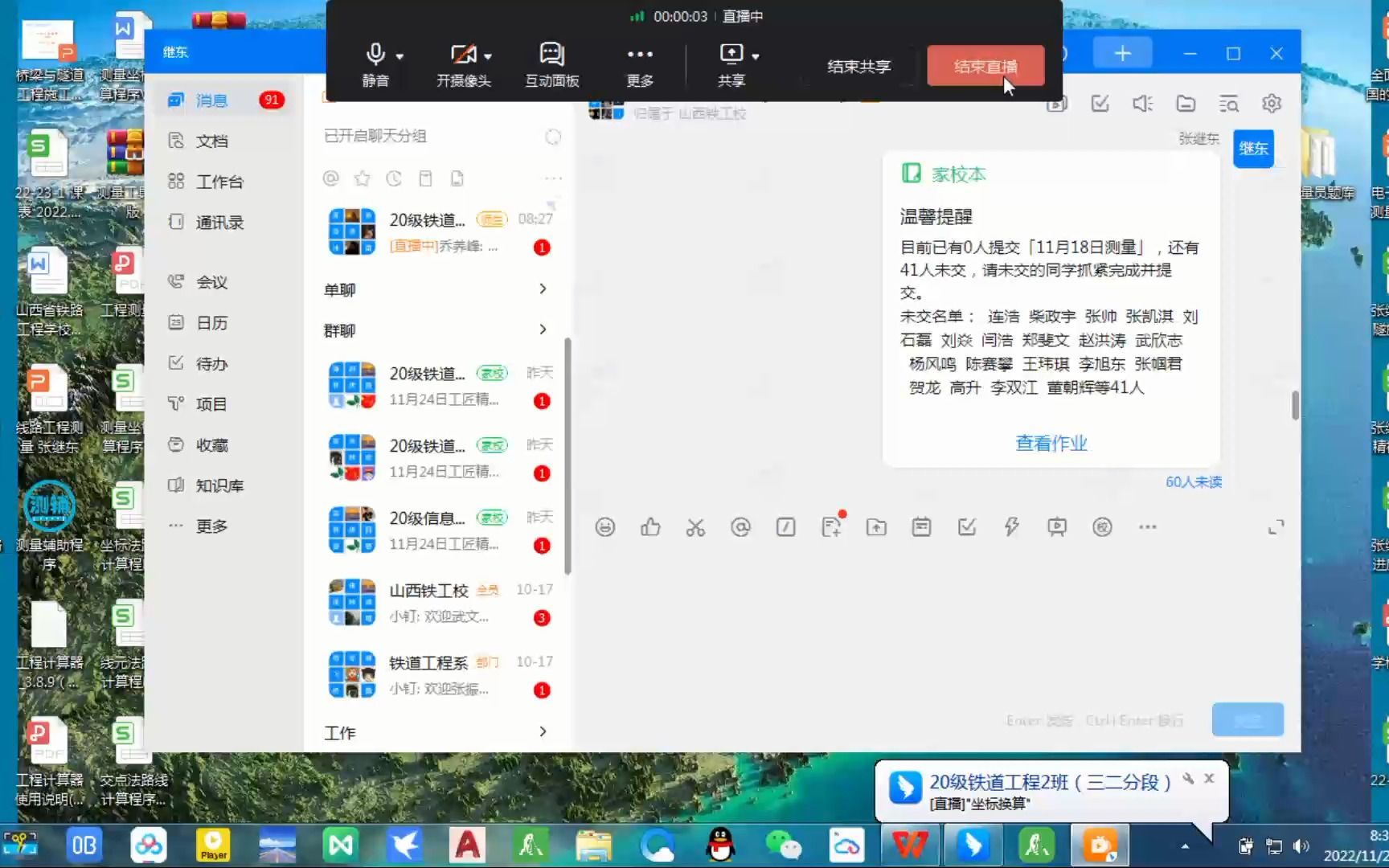The width and height of the screenshot is (1389, 868).
Task: Click 60人未读 unread count link
Action: click(1194, 481)
